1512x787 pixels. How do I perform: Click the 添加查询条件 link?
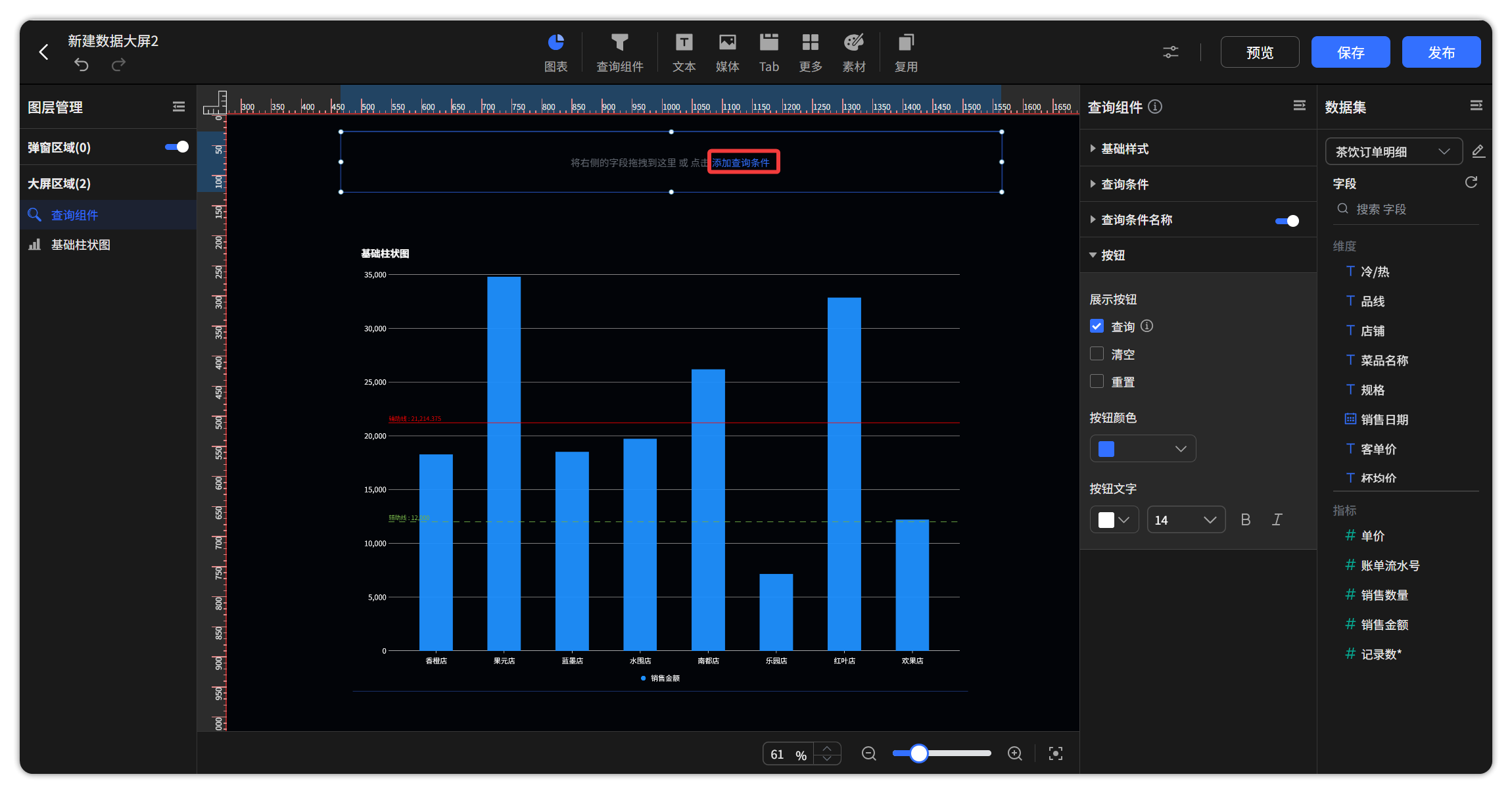click(742, 162)
